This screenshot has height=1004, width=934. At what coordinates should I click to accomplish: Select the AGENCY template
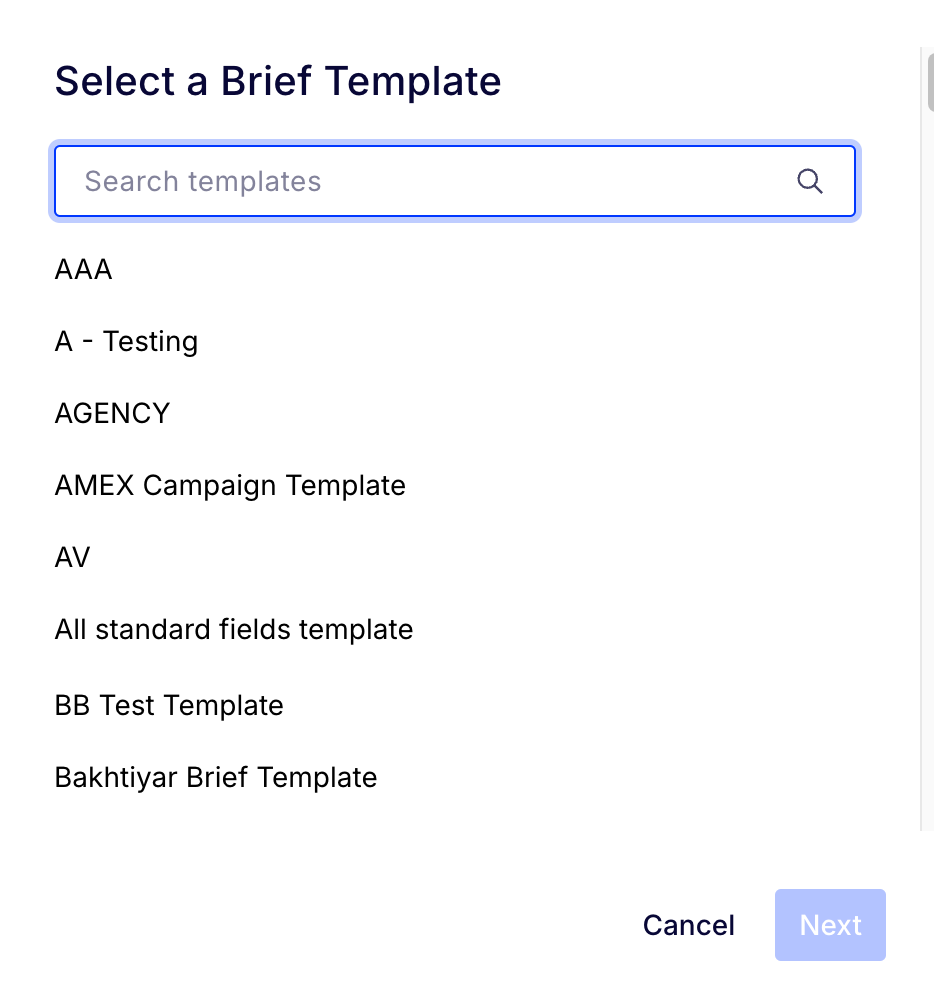[x=112, y=413]
